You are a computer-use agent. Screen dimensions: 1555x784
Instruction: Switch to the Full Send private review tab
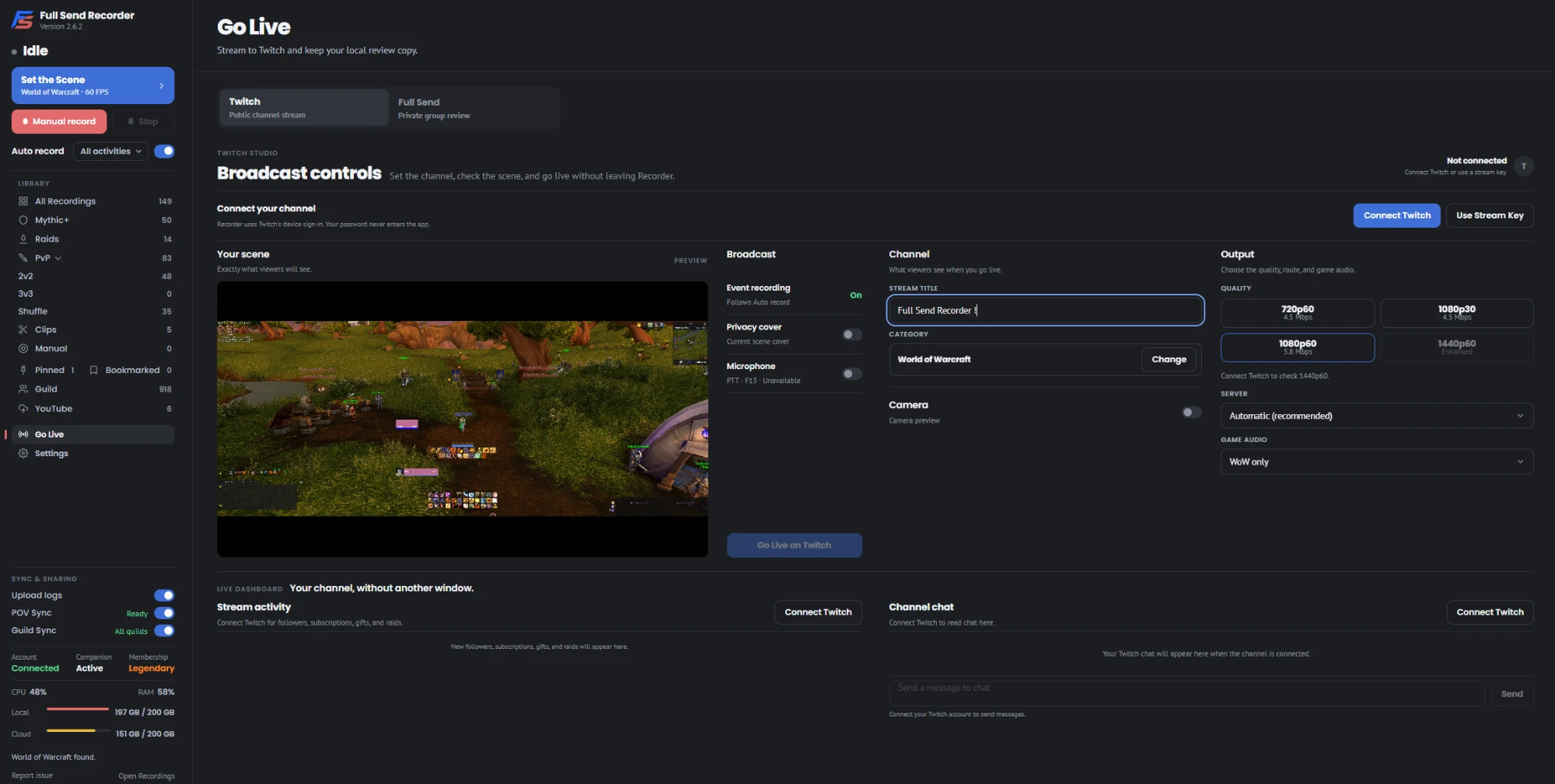tap(473, 108)
